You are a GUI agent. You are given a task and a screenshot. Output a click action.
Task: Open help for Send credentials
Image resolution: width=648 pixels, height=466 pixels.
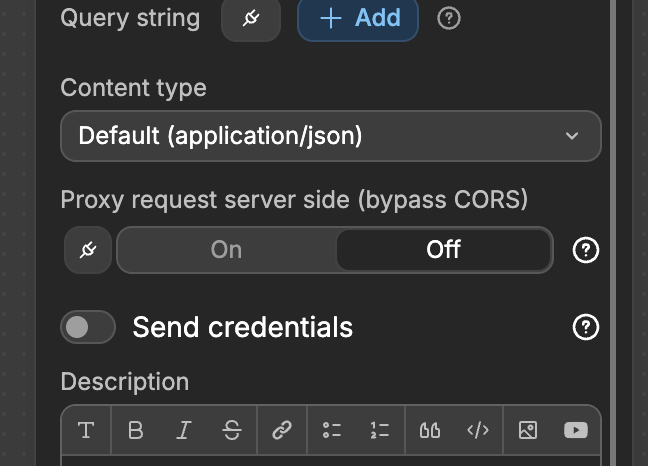585,327
